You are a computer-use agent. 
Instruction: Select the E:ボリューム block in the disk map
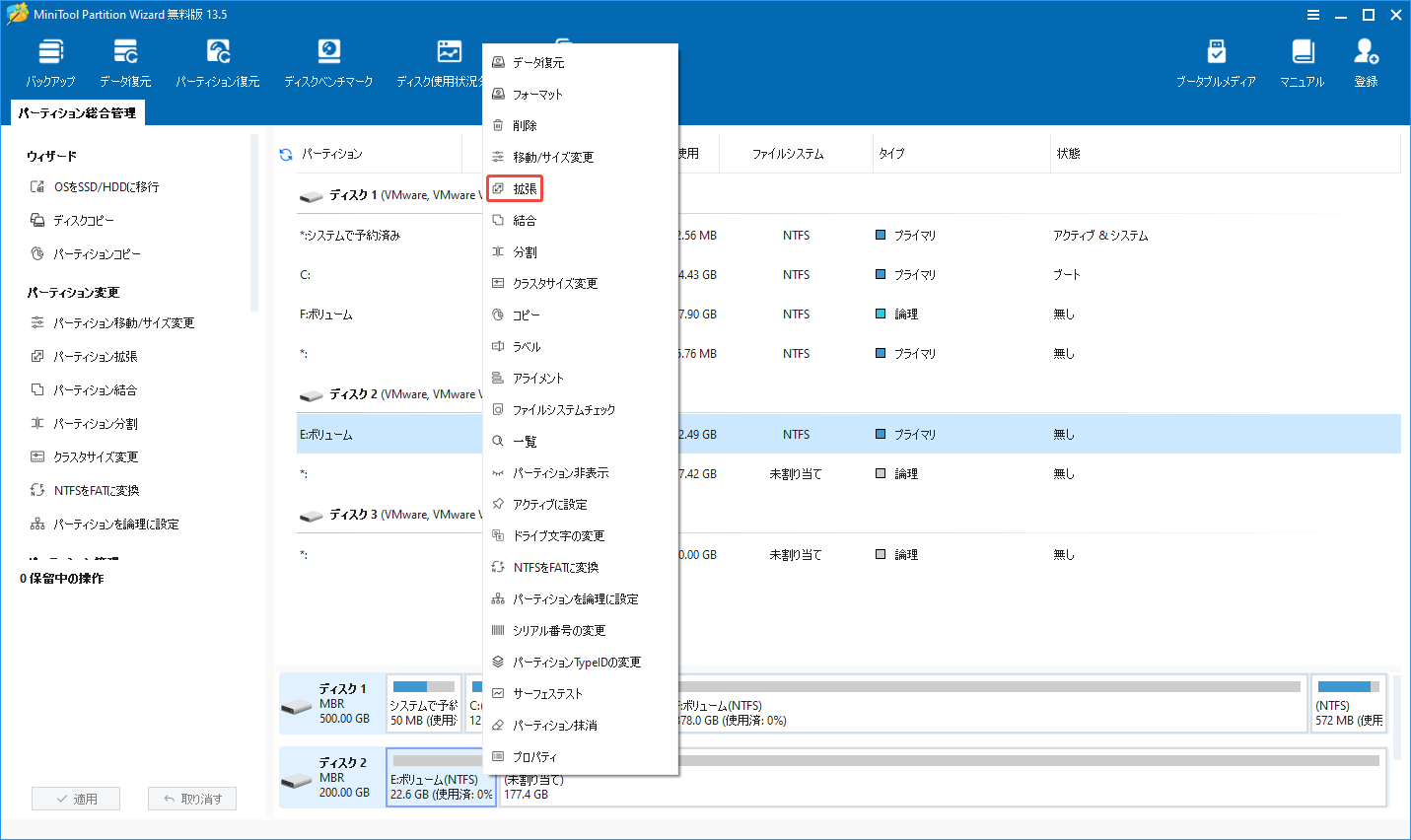coord(441,778)
